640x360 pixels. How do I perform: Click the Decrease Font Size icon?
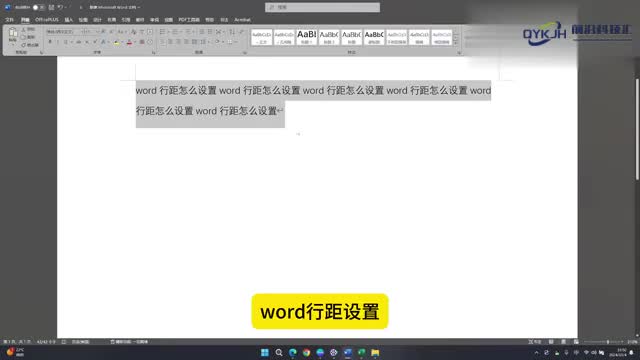point(111,31)
